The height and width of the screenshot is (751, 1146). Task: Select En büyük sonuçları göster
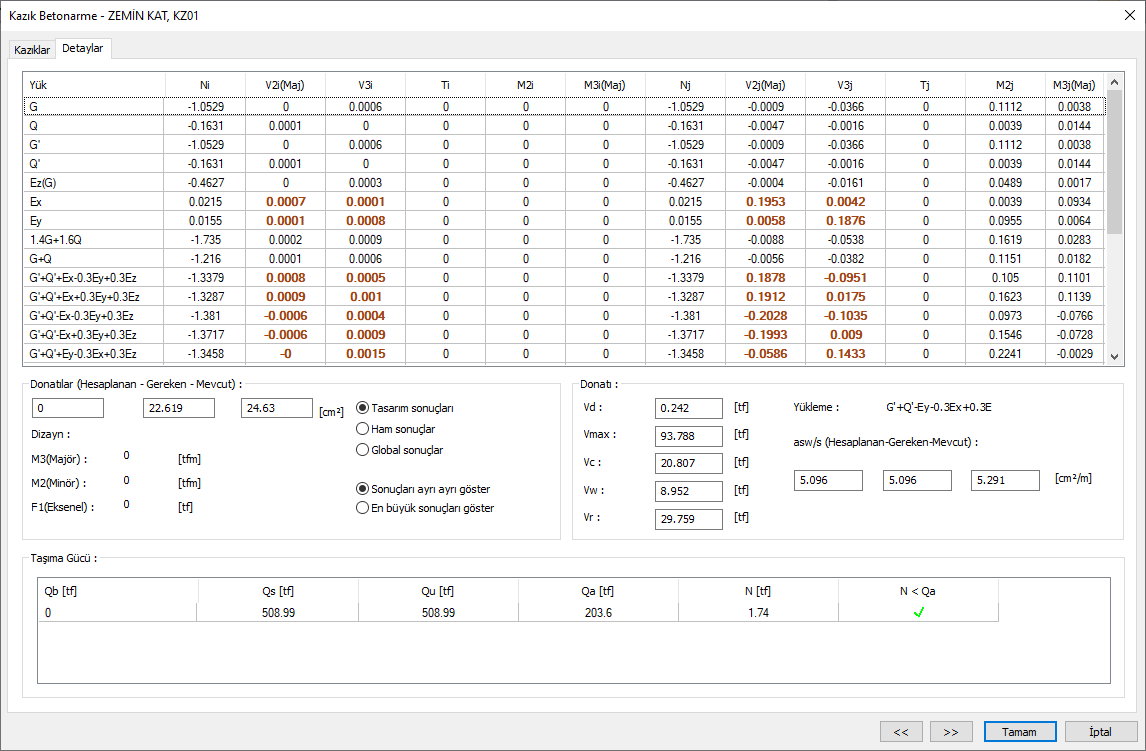point(363,508)
